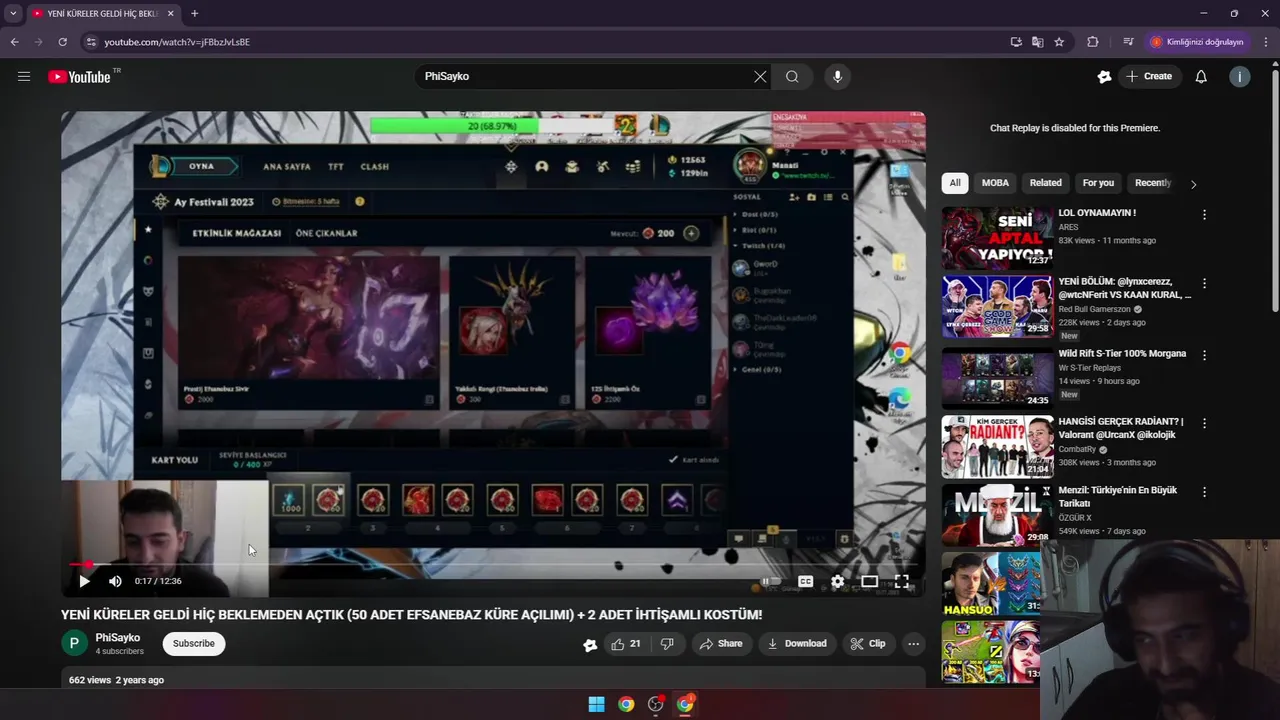The height and width of the screenshot is (720, 1280).
Task: Open HANGİSİ GERÇEK RADİANT video title
Action: point(1121,428)
